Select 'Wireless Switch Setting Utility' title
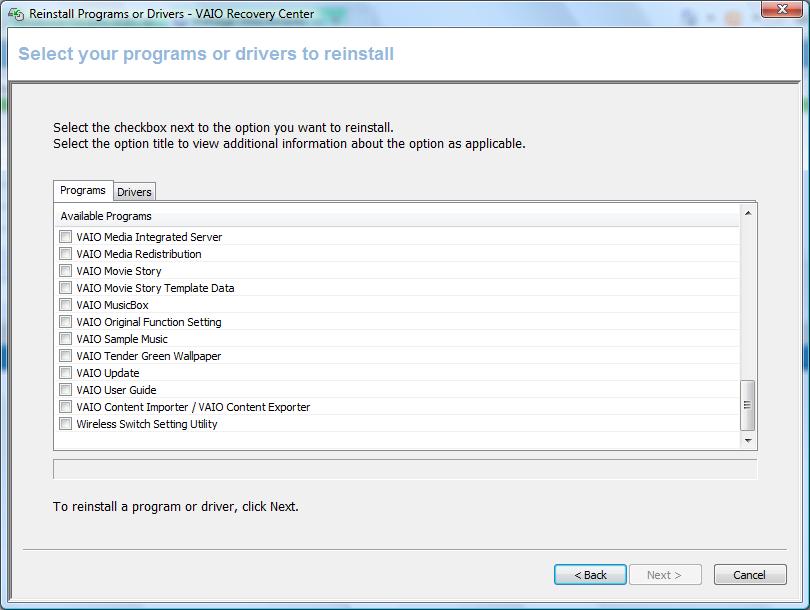The height and width of the screenshot is (610, 810). click(x=147, y=425)
